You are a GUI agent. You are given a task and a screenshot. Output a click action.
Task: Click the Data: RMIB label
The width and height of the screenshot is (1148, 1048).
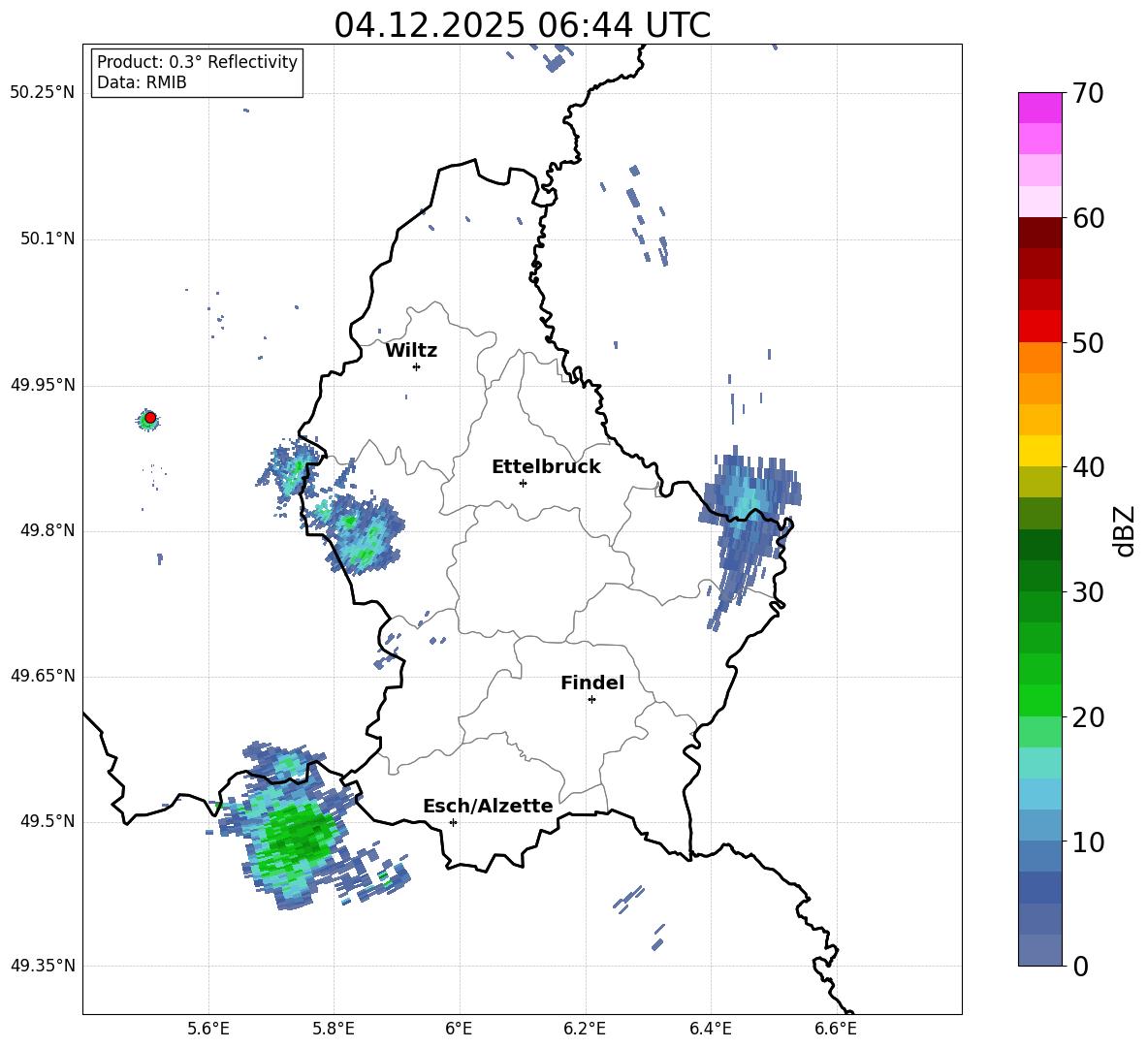[x=142, y=82]
